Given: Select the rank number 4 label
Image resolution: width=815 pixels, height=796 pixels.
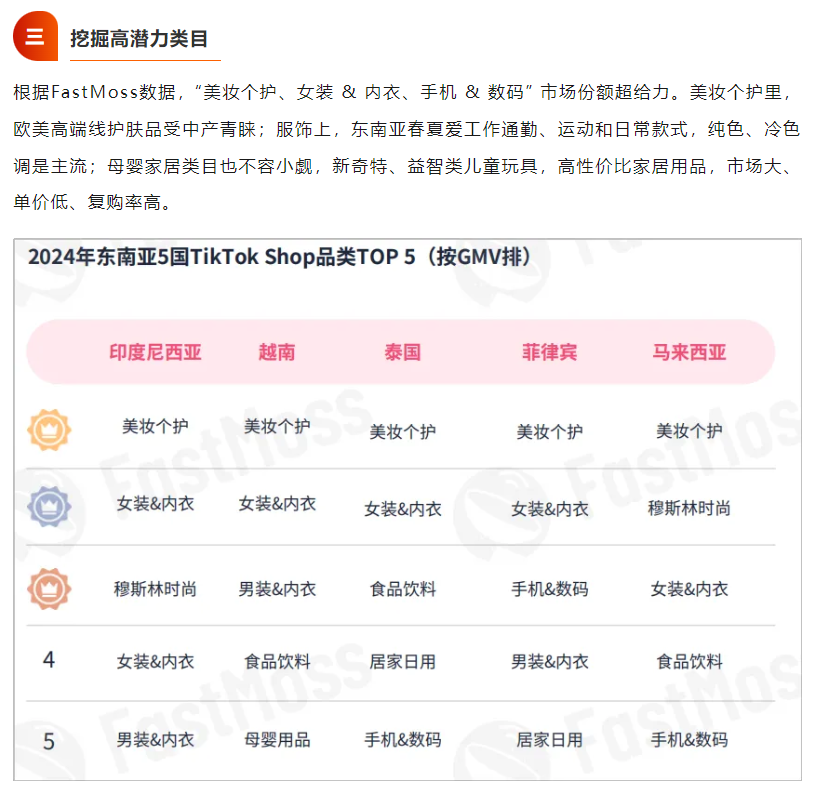Looking at the screenshot, I should pos(49,660).
